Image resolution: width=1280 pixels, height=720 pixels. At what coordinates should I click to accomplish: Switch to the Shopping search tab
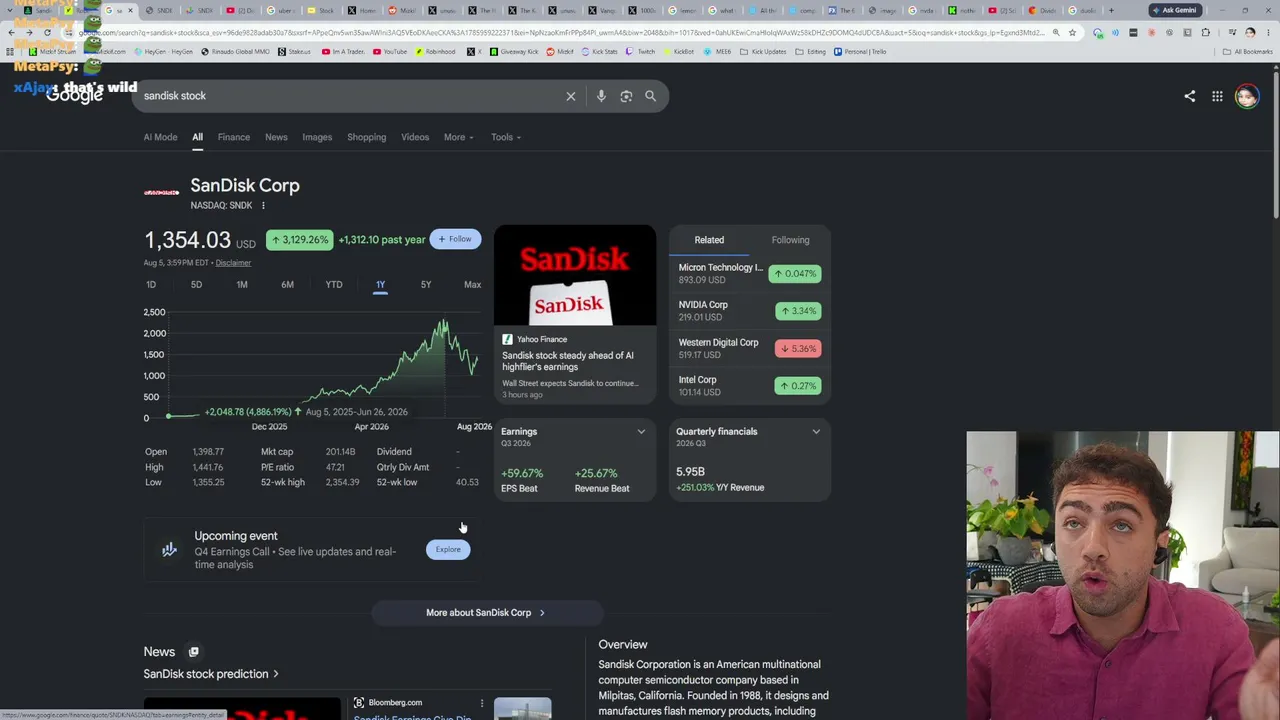tap(366, 137)
